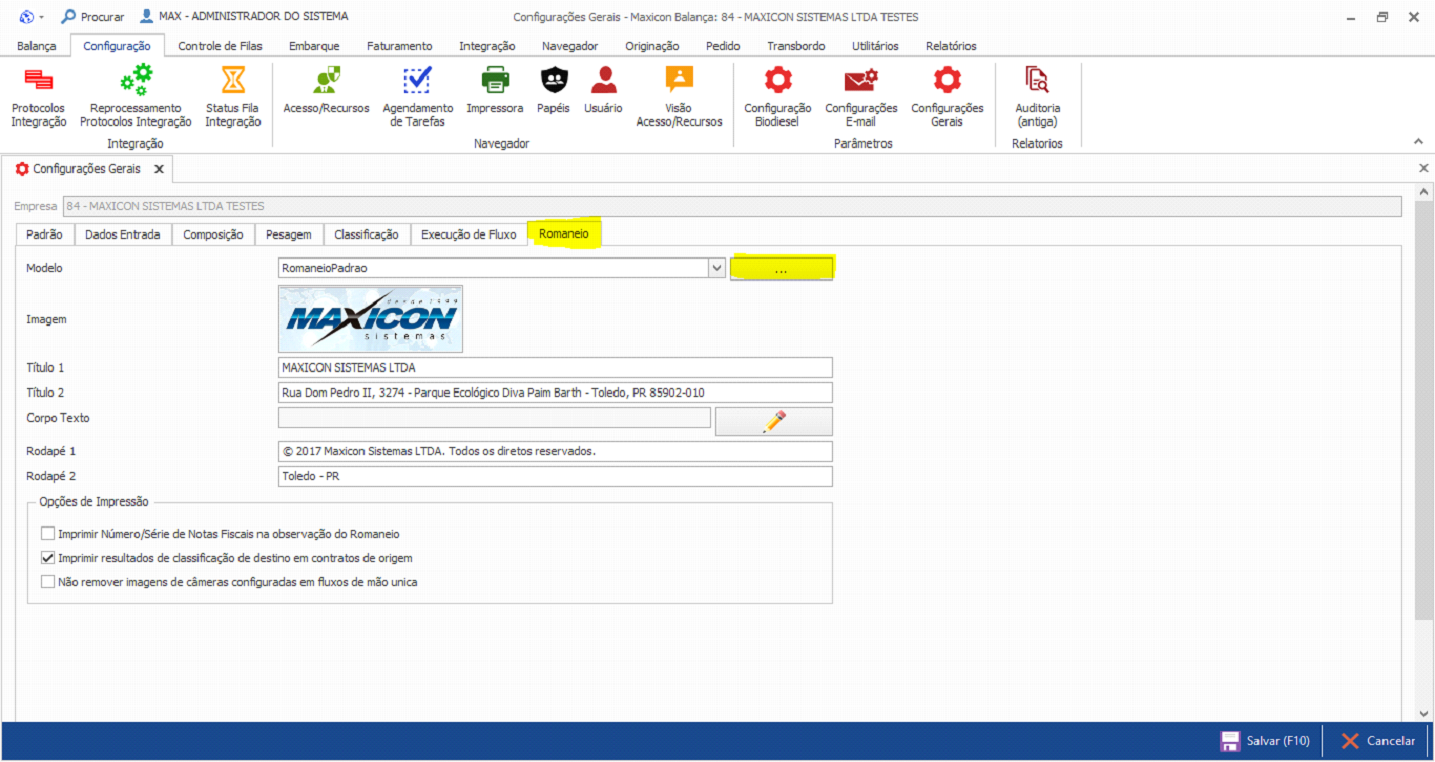Select the Classificação settings tab
The width and height of the screenshot is (1435, 762).
(366, 234)
